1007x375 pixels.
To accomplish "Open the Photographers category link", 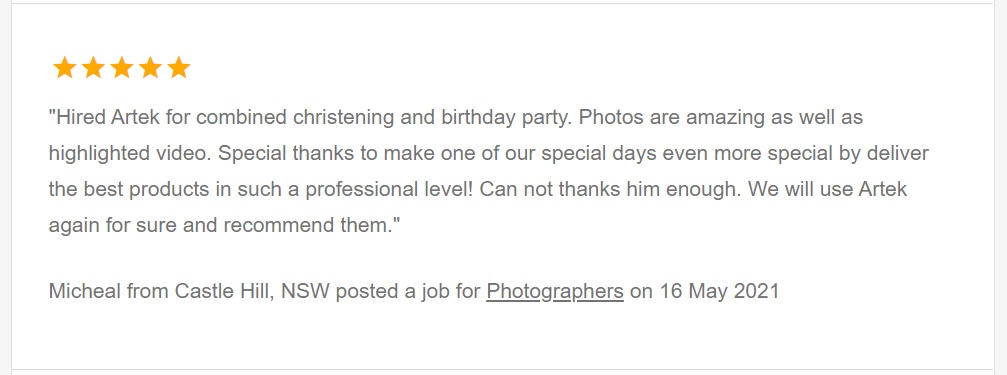I will click(x=555, y=291).
